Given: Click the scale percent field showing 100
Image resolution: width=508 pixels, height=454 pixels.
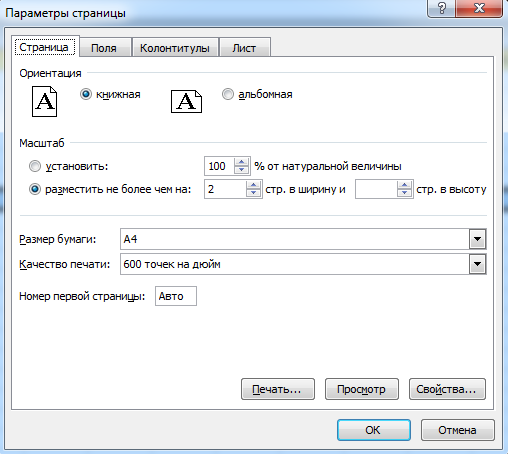Looking at the screenshot, I should point(219,166).
